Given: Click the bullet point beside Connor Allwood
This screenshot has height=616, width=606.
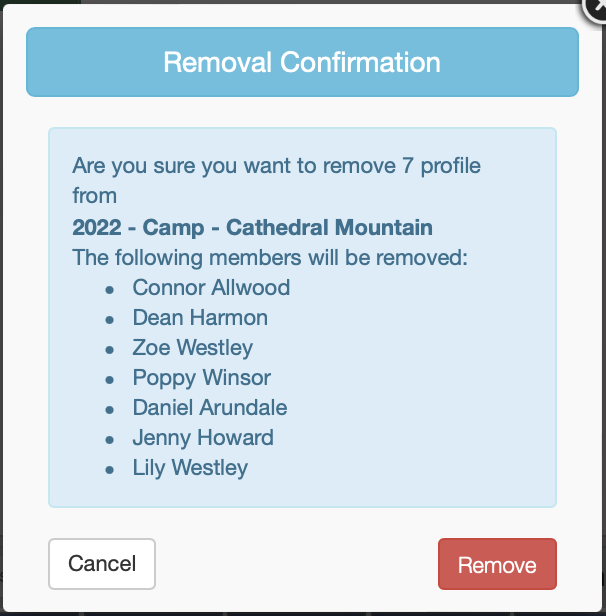Looking at the screenshot, I should 110,289.
